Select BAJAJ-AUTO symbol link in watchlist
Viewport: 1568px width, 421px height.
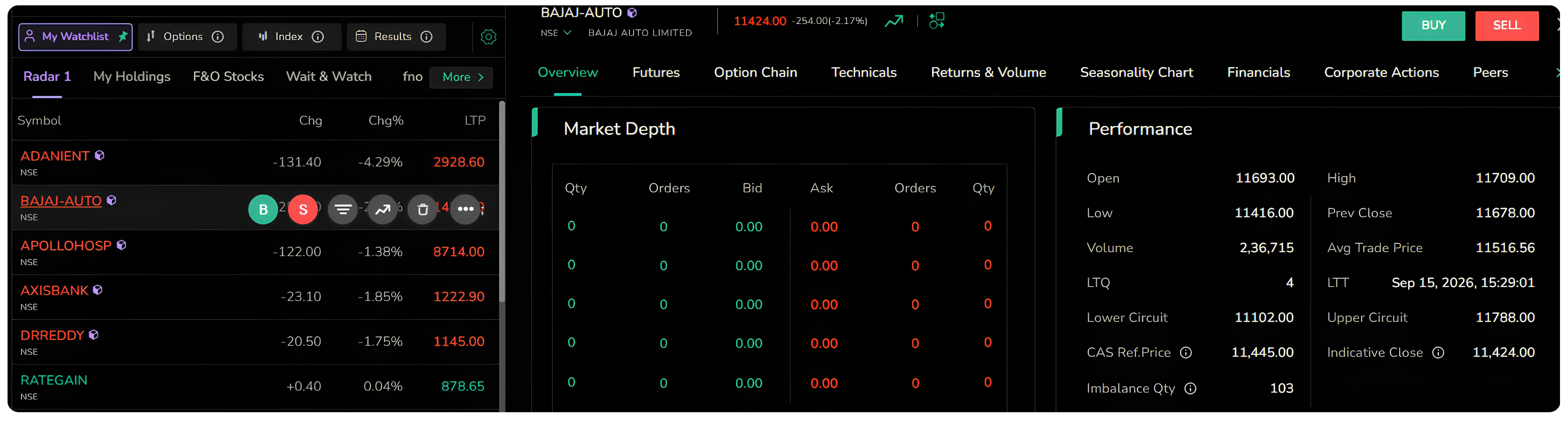click(x=61, y=201)
